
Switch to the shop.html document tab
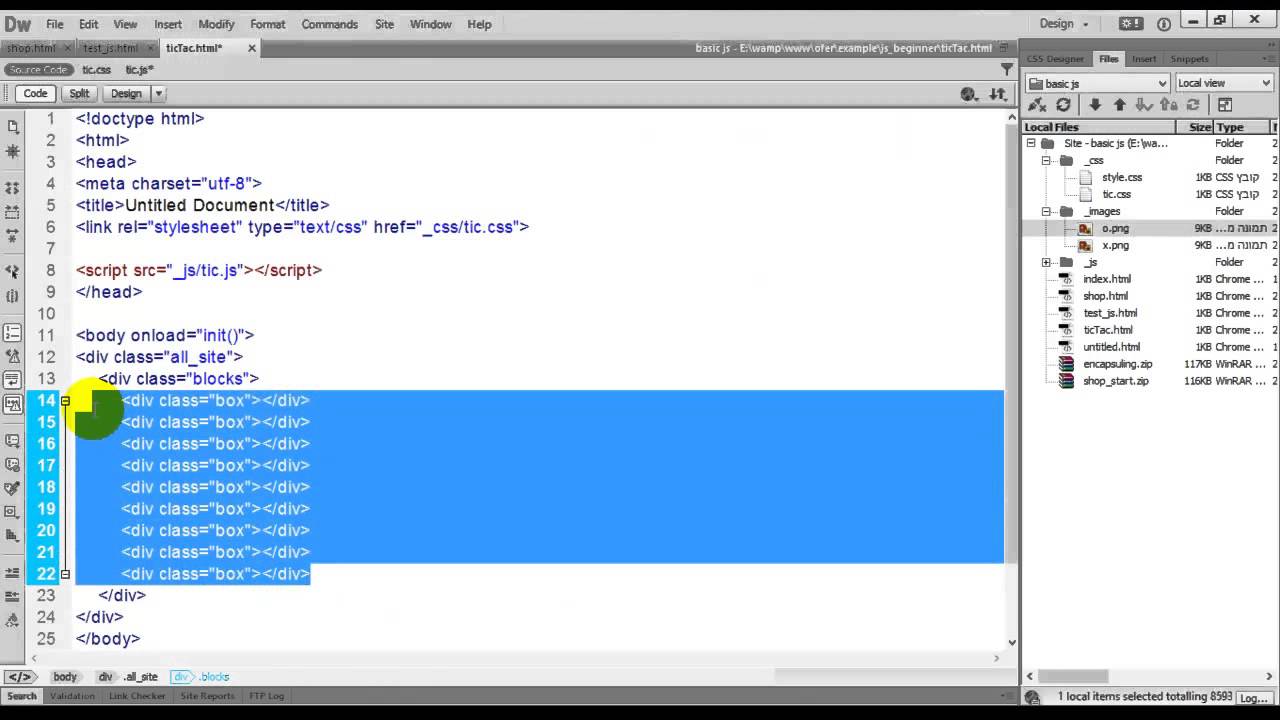point(38,48)
